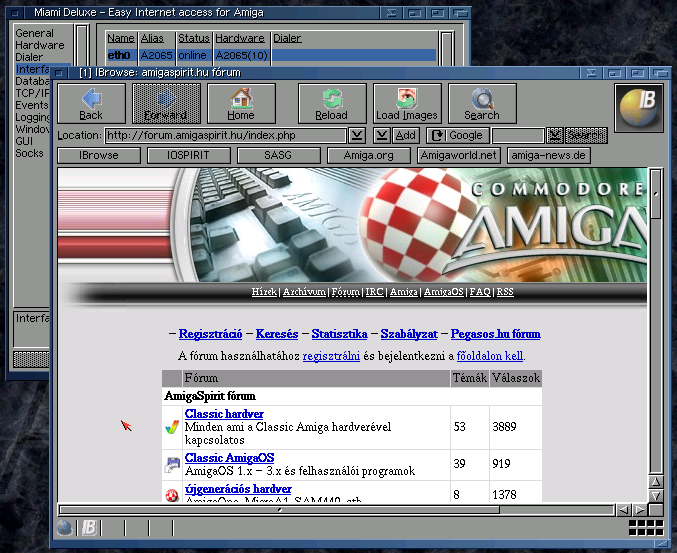Image resolution: width=677 pixels, height=553 pixels.
Task: Expand the search engine dropdown arrow
Action: pyautogui.click(x=553, y=135)
